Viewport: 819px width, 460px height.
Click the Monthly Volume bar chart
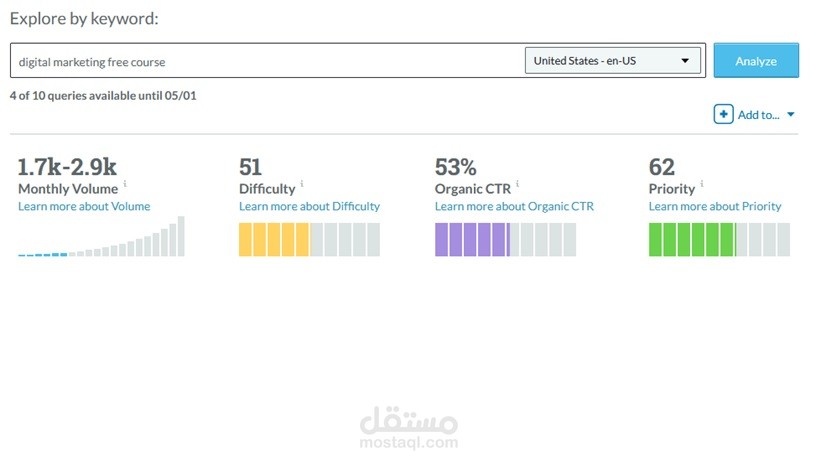click(x=101, y=238)
